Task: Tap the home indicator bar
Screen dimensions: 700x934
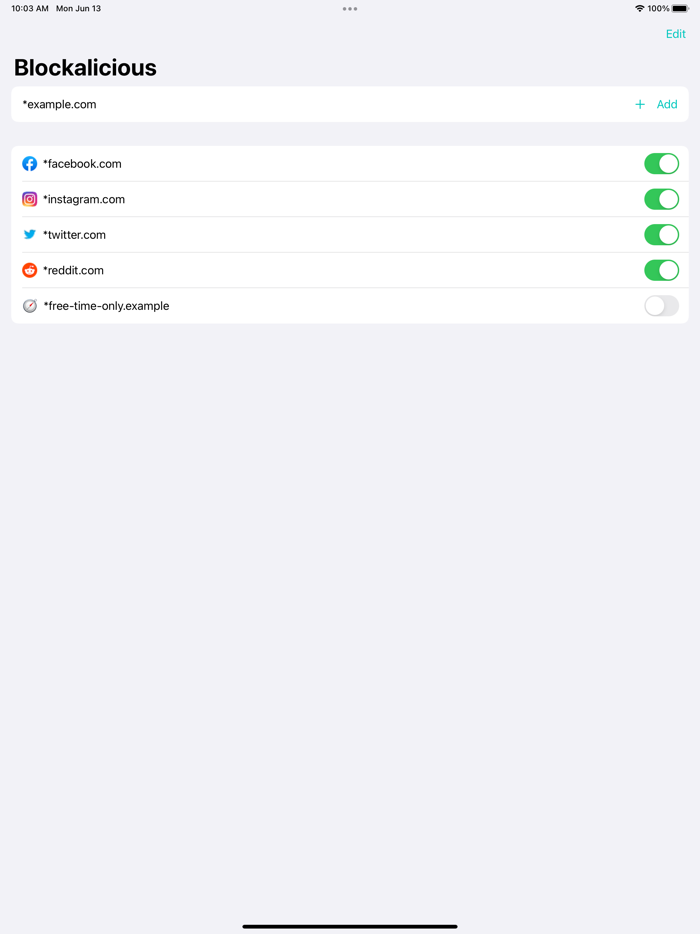Action: [350, 926]
